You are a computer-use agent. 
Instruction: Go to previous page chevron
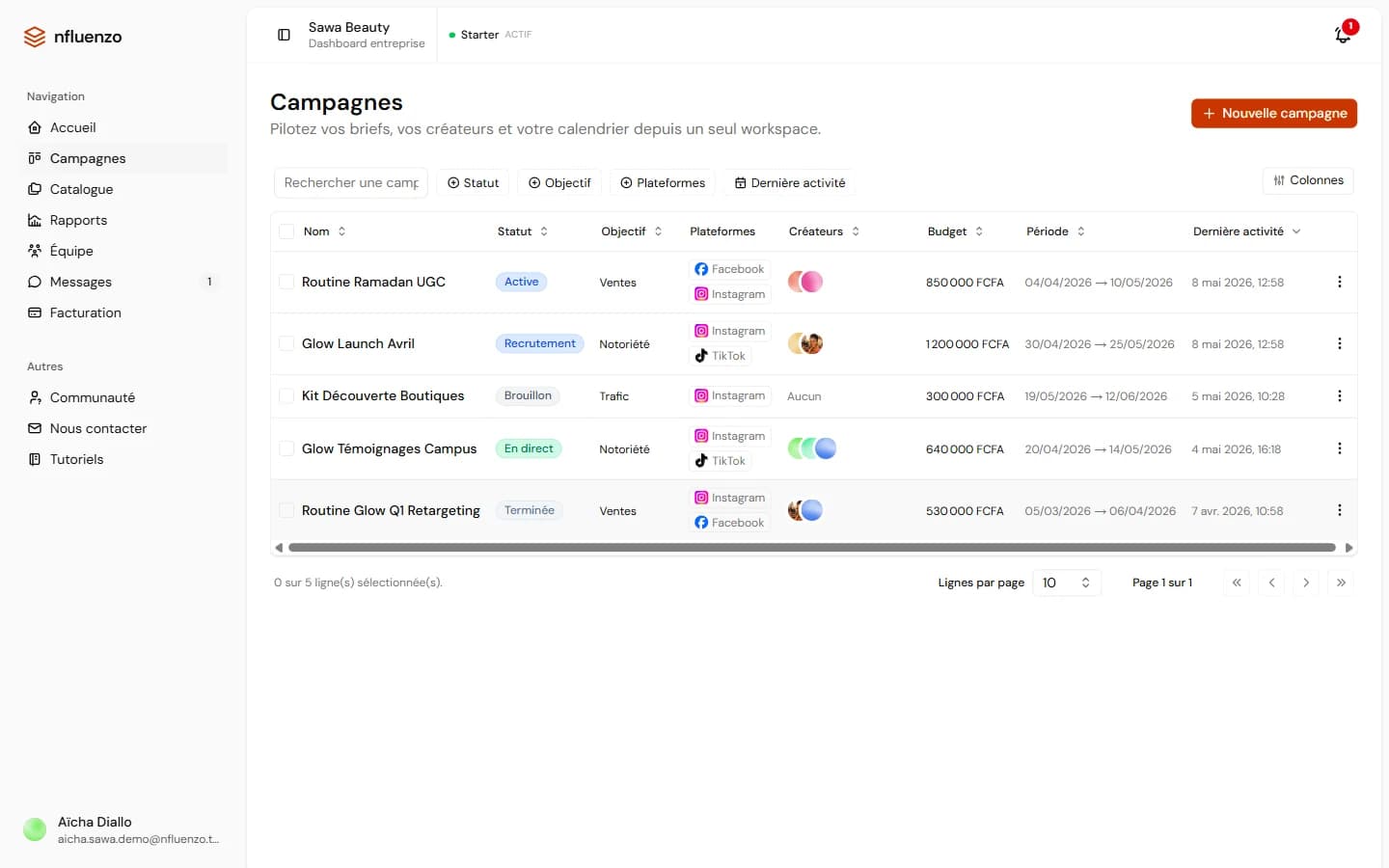pos(1271,583)
